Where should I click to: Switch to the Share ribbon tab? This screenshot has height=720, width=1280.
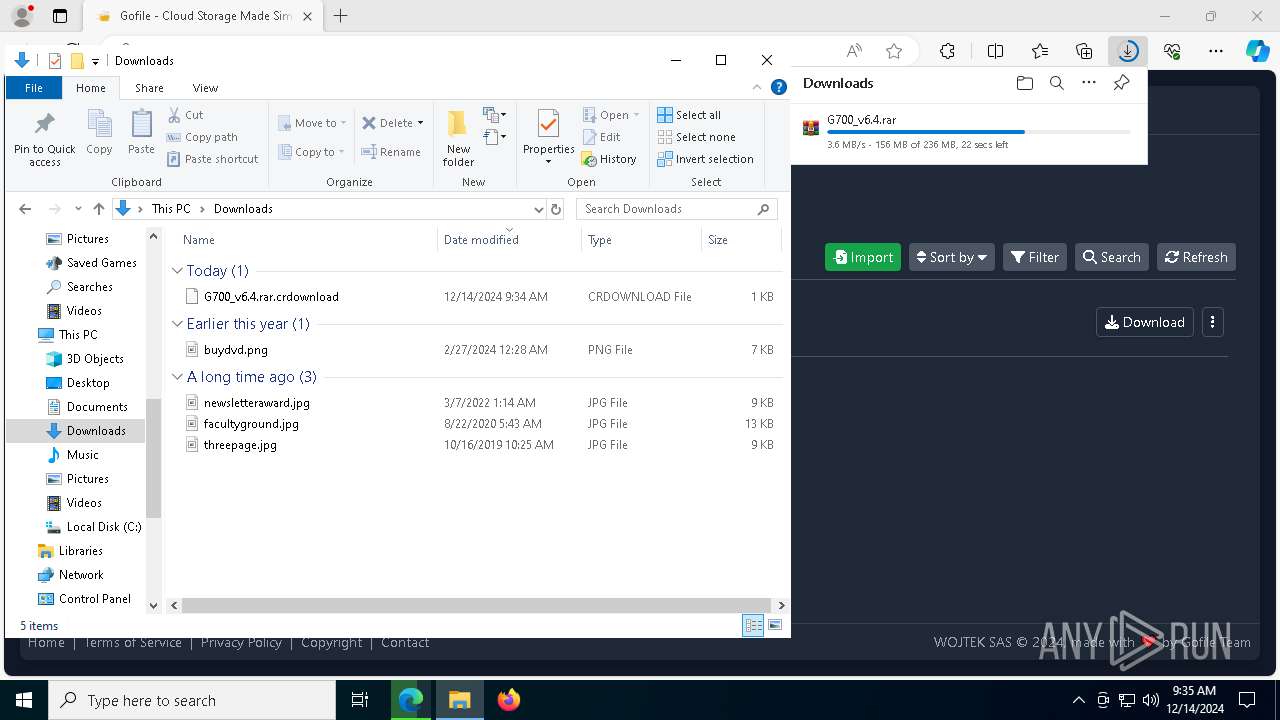point(149,88)
